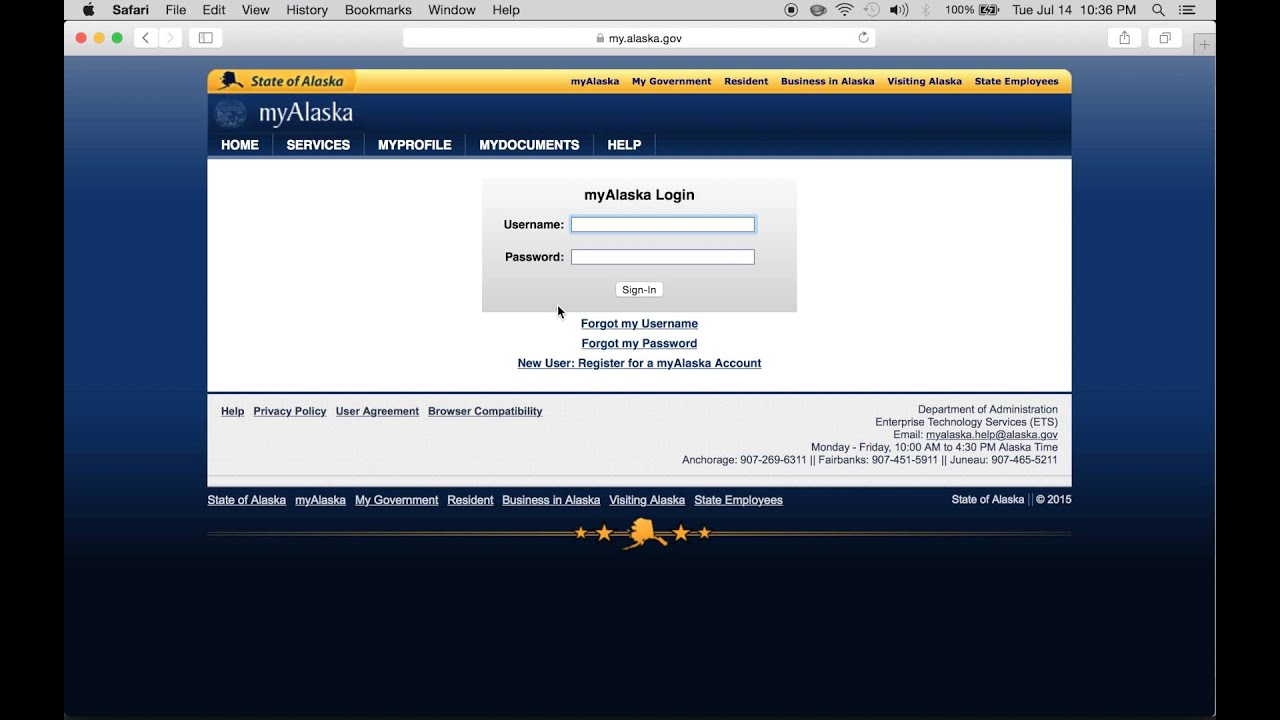Open top banner myAlaska link

click(595, 81)
